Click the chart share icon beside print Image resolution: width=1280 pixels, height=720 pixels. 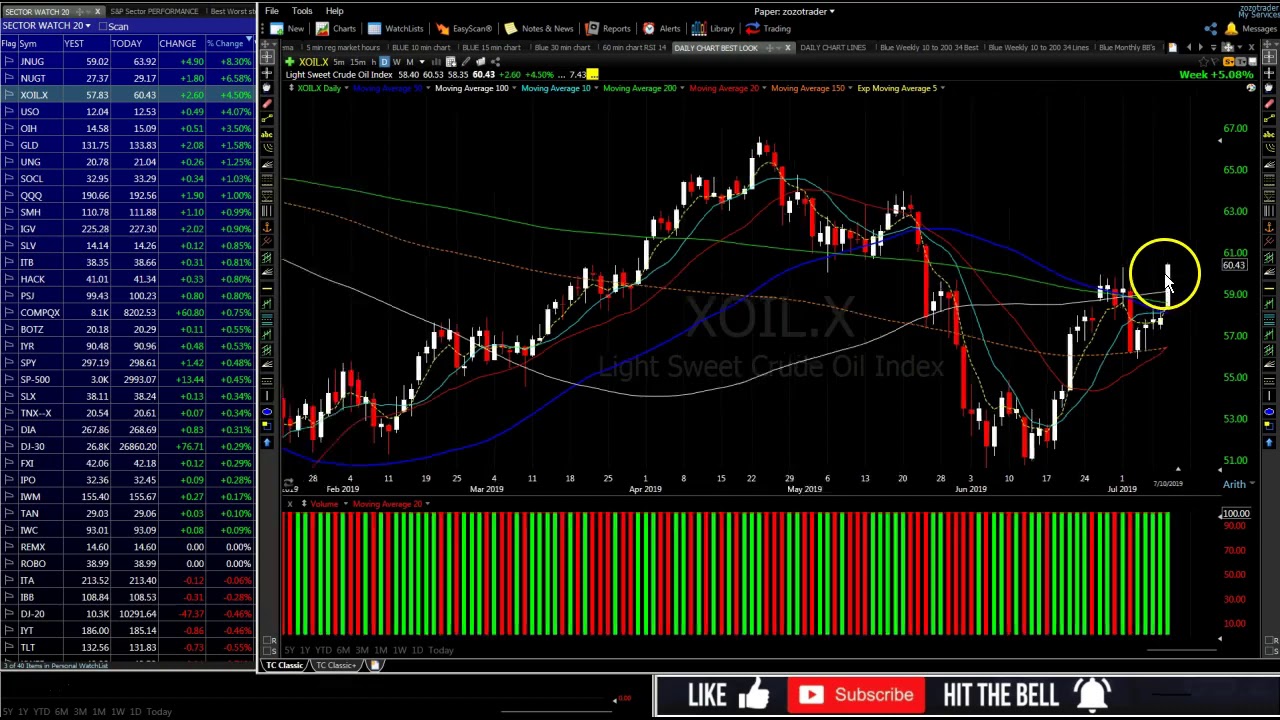click(495, 62)
